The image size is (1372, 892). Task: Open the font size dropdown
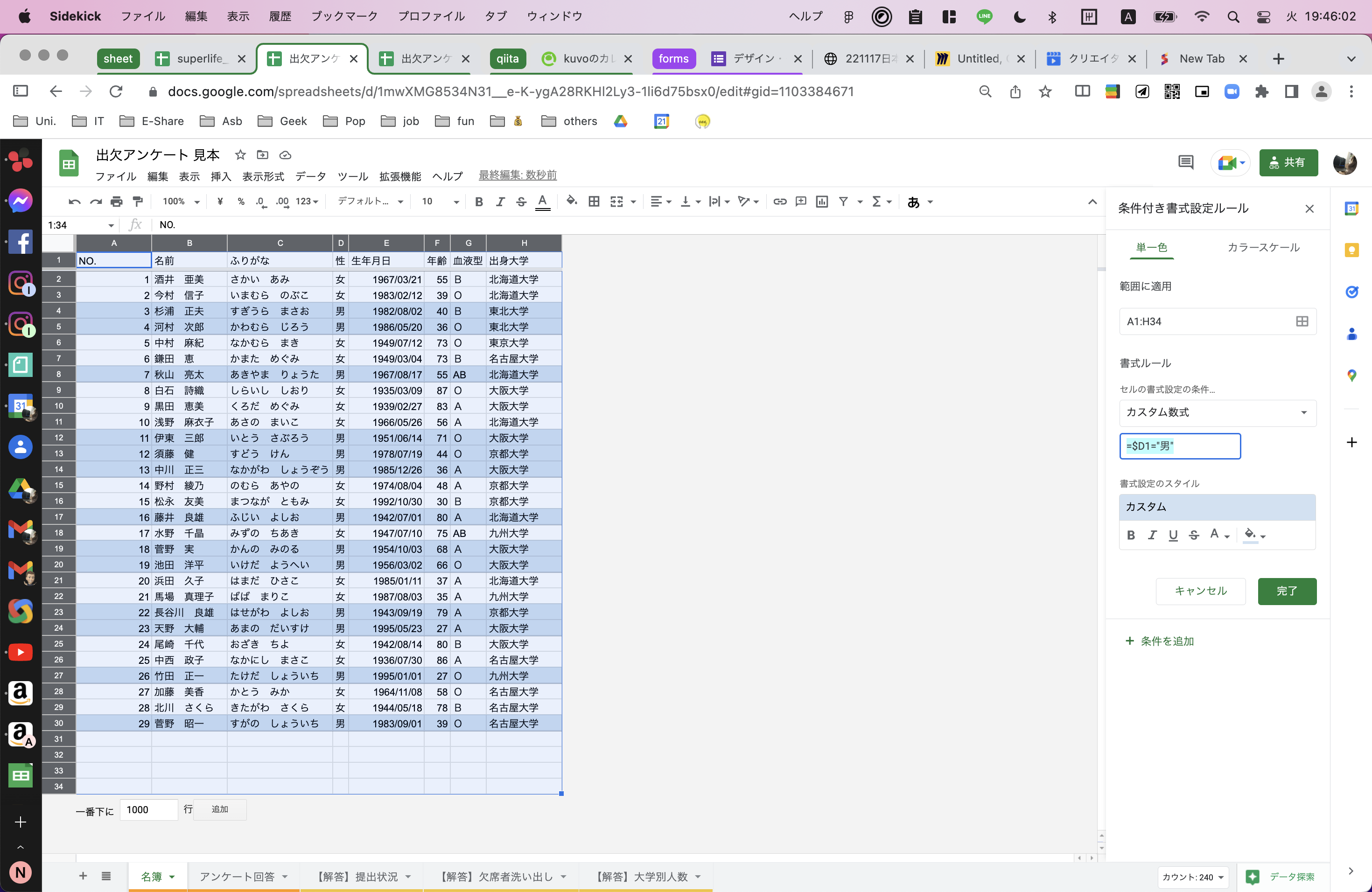point(439,202)
